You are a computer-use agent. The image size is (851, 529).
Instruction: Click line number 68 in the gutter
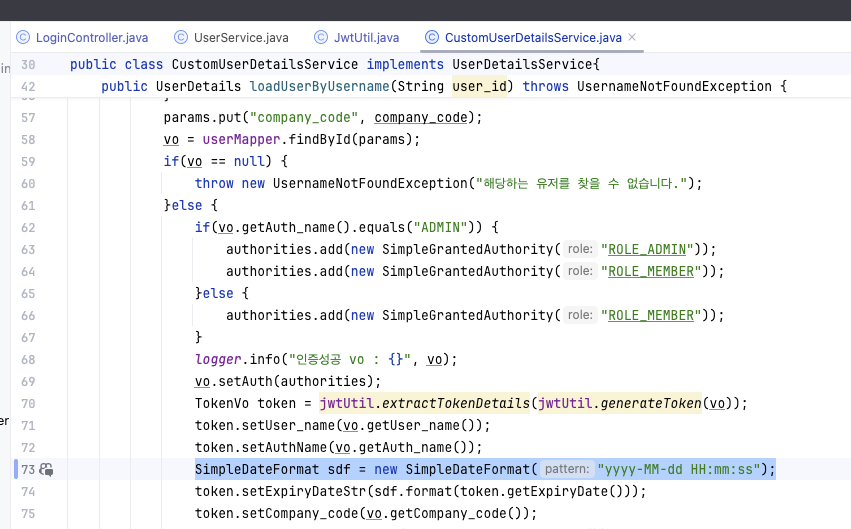pos(28,359)
